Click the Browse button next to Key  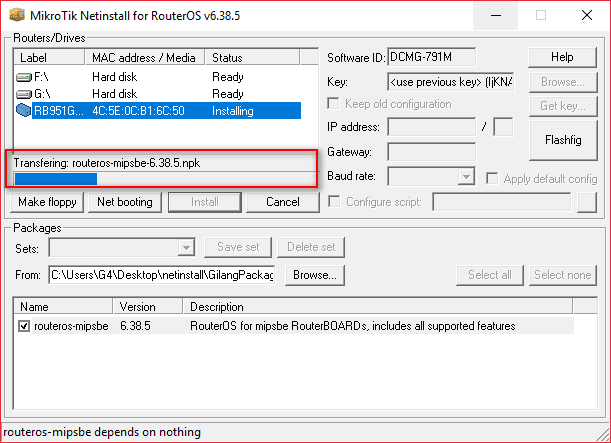pos(563,82)
